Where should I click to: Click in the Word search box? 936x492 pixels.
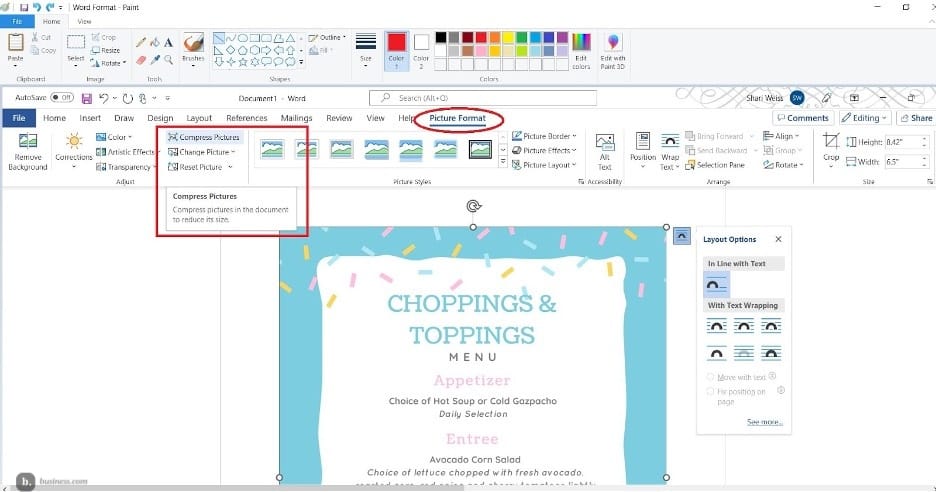483,98
